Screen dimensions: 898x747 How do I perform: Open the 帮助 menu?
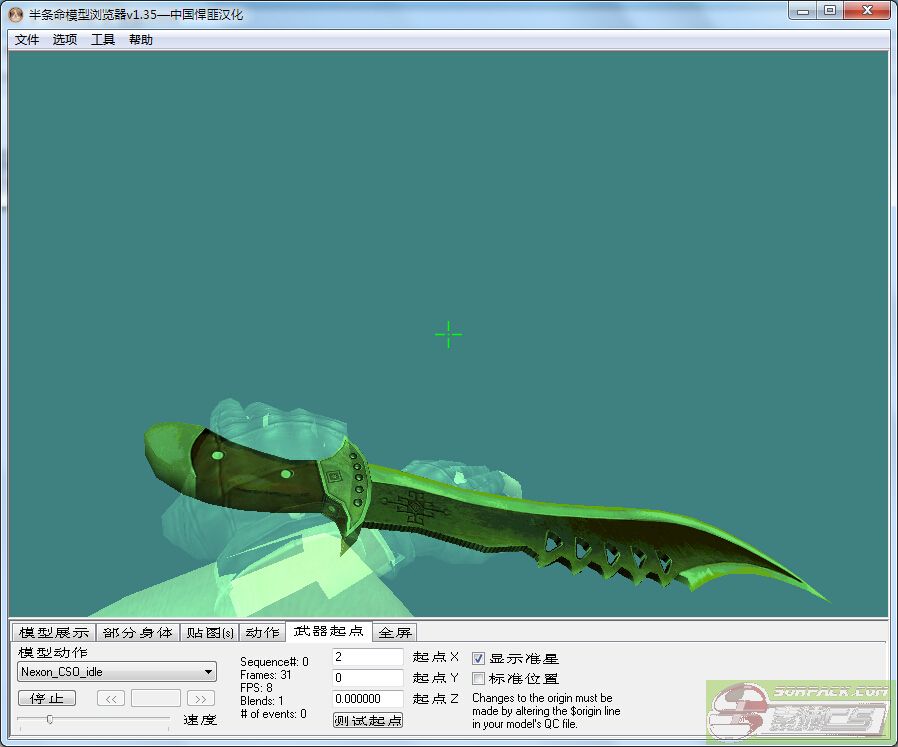[x=141, y=40]
